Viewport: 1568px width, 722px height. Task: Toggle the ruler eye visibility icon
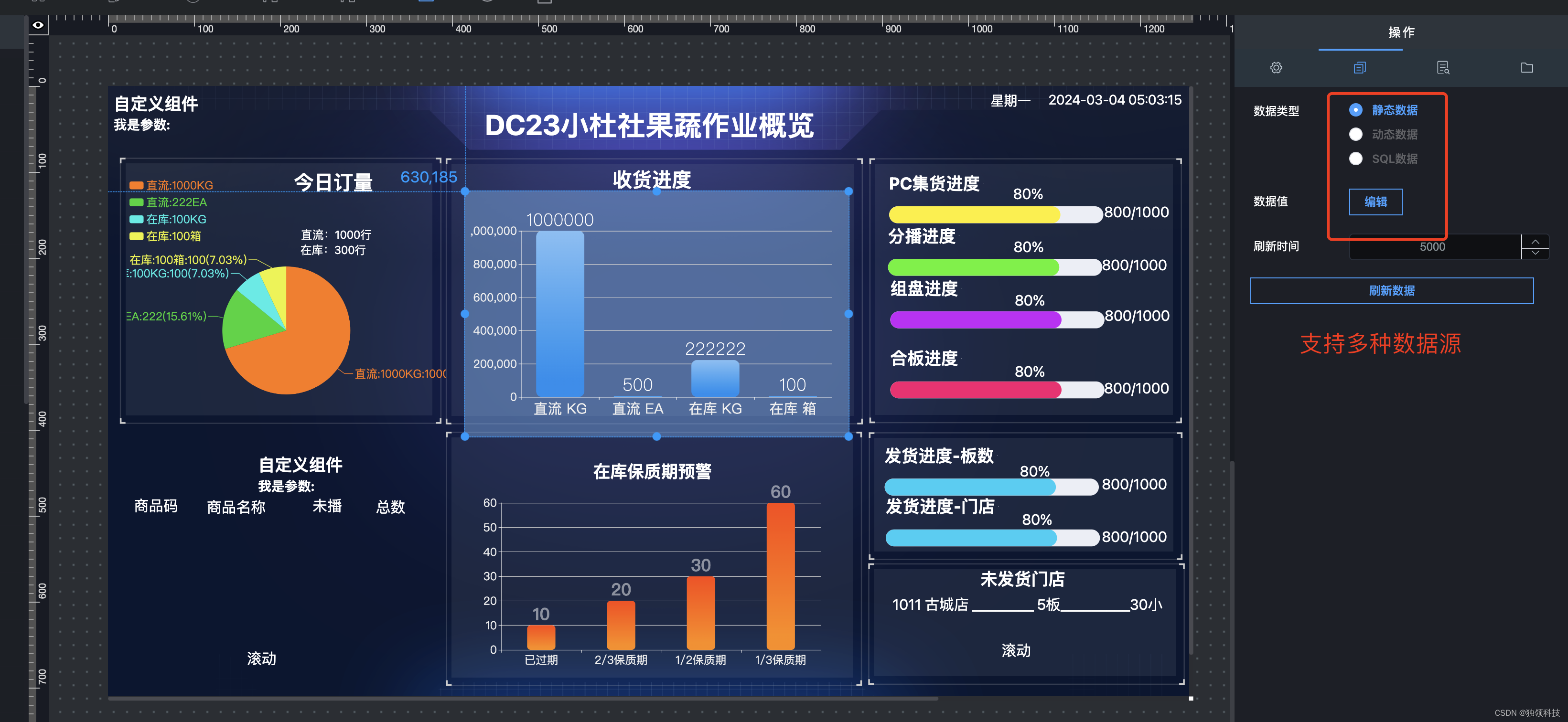click(x=38, y=25)
